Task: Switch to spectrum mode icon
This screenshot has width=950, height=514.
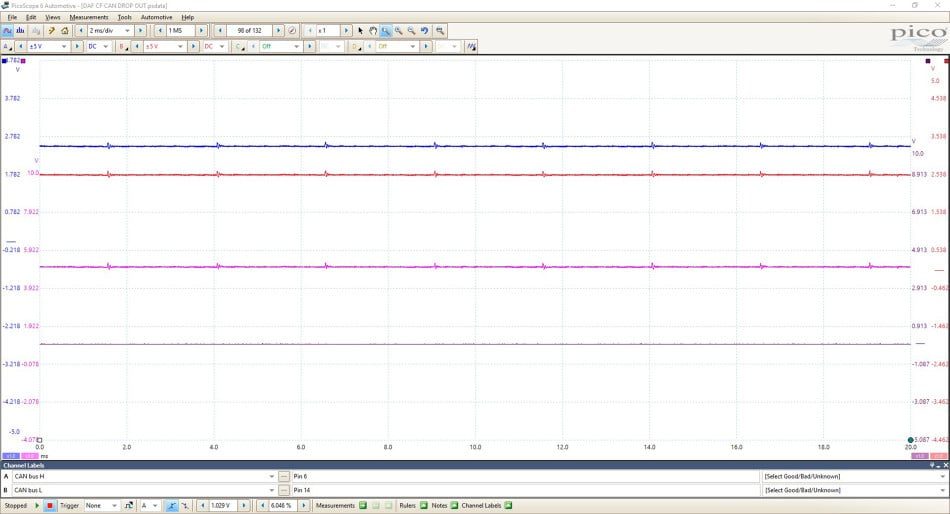Action: 21,30
